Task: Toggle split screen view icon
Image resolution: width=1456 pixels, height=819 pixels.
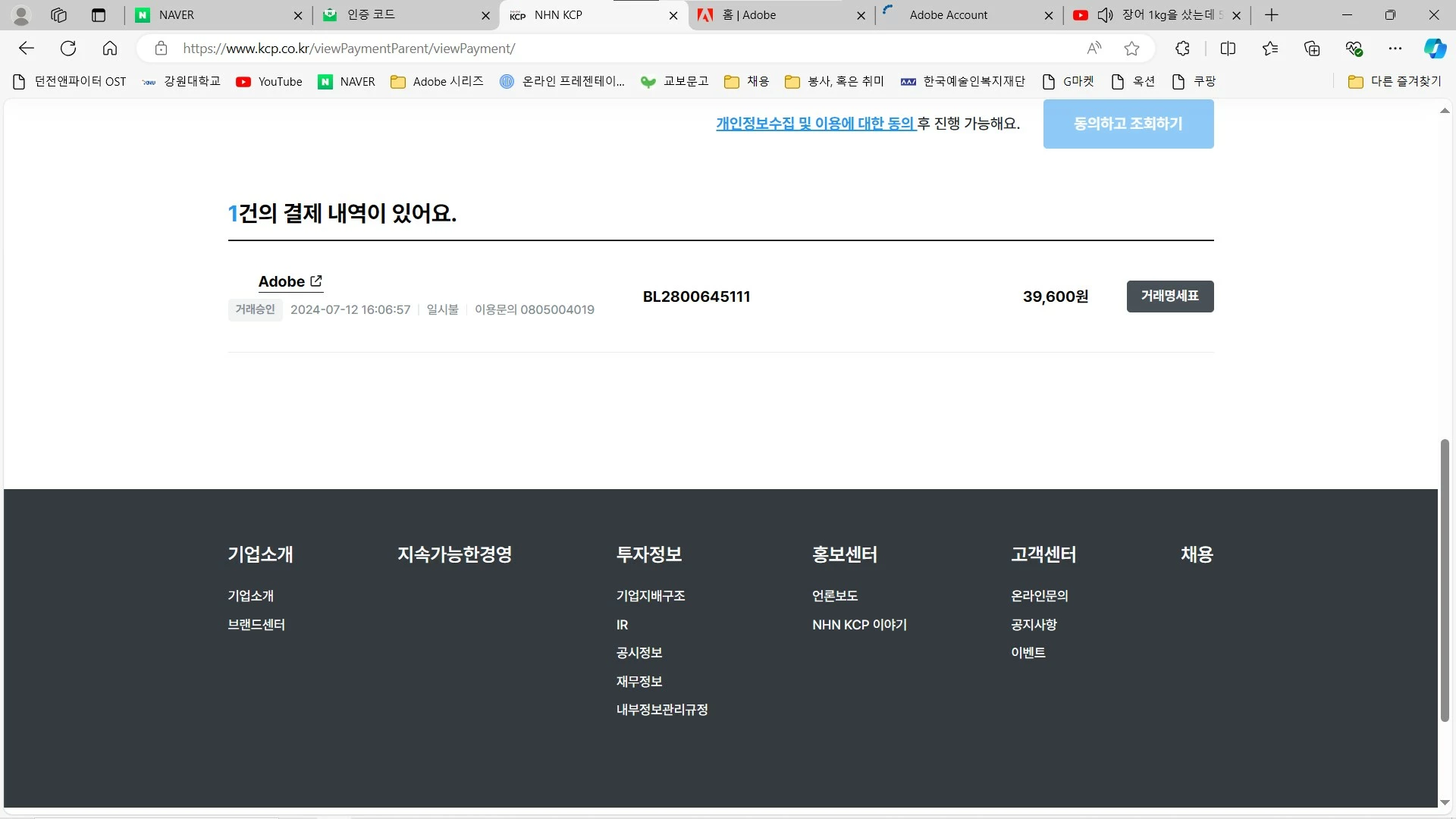Action: coord(1228,49)
